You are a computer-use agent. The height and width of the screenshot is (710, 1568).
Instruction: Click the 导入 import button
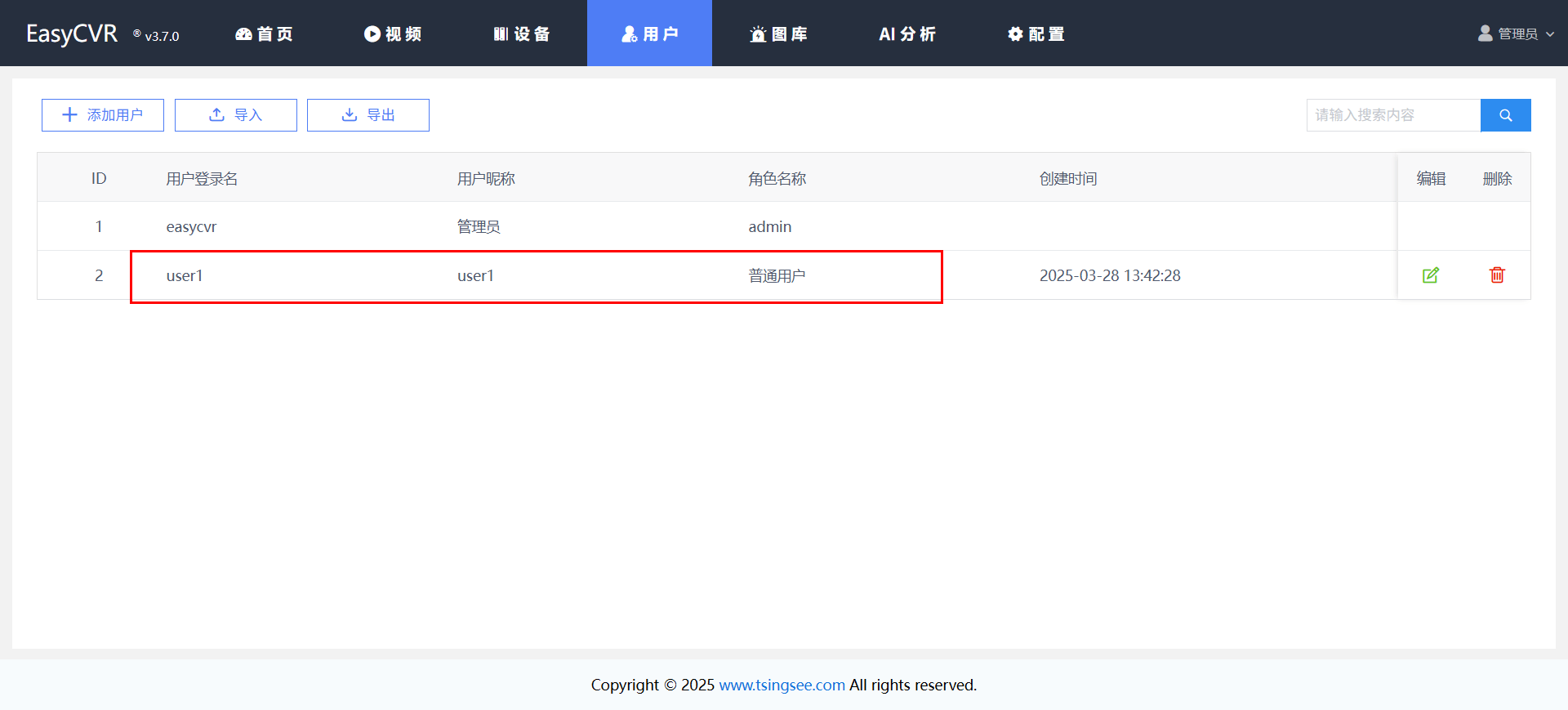236,115
